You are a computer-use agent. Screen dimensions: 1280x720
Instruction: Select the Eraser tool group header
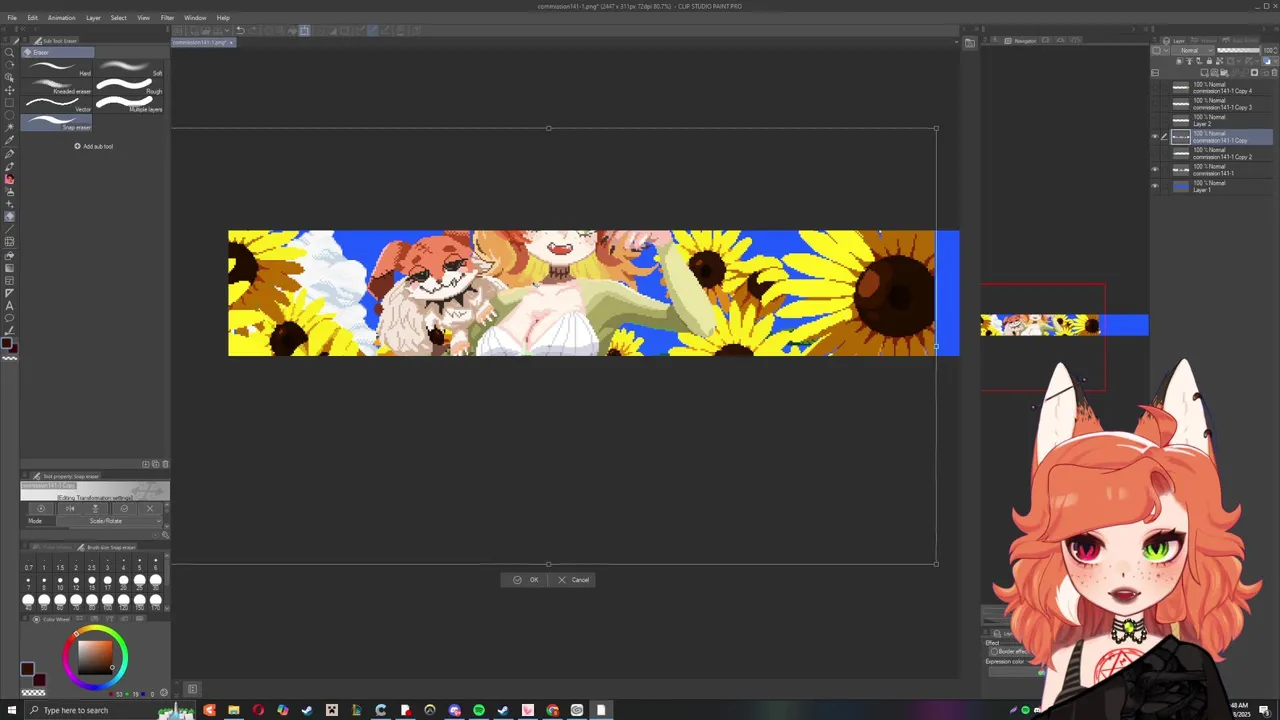pyautogui.click(x=58, y=52)
